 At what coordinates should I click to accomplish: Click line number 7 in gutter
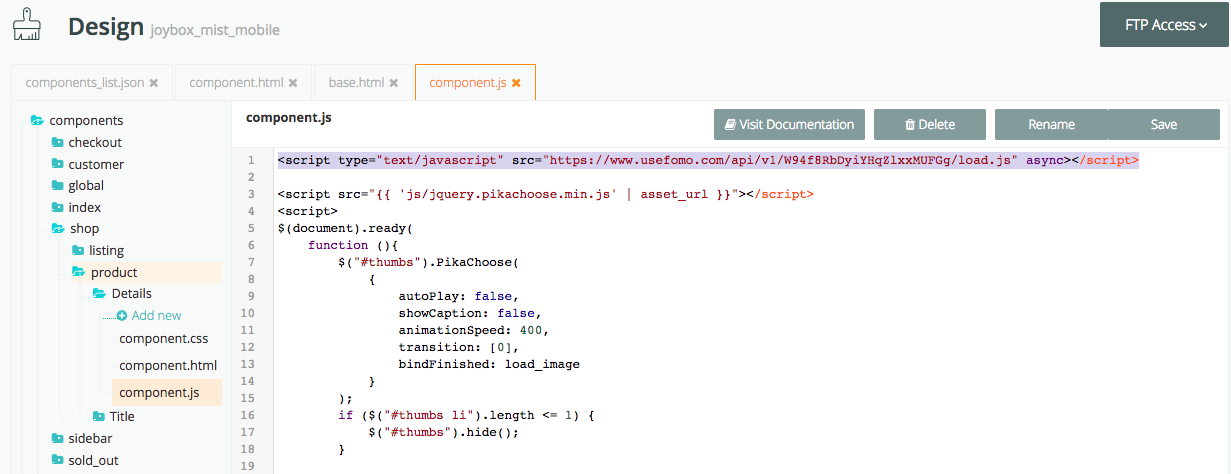[x=251, y=262]
